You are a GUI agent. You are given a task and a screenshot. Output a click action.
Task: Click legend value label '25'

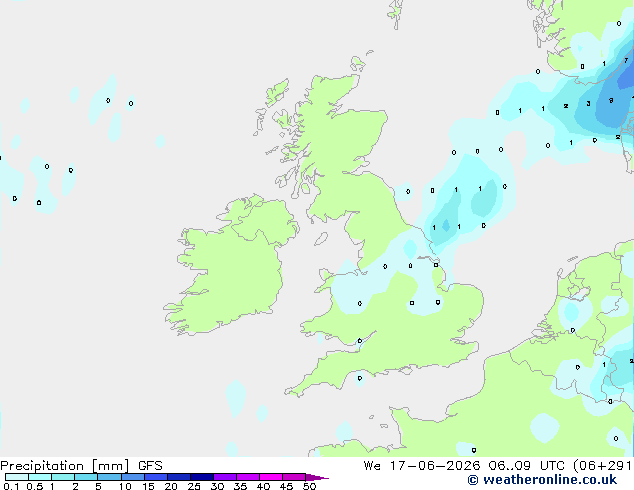pyautogui.click(x=194, y=486)
